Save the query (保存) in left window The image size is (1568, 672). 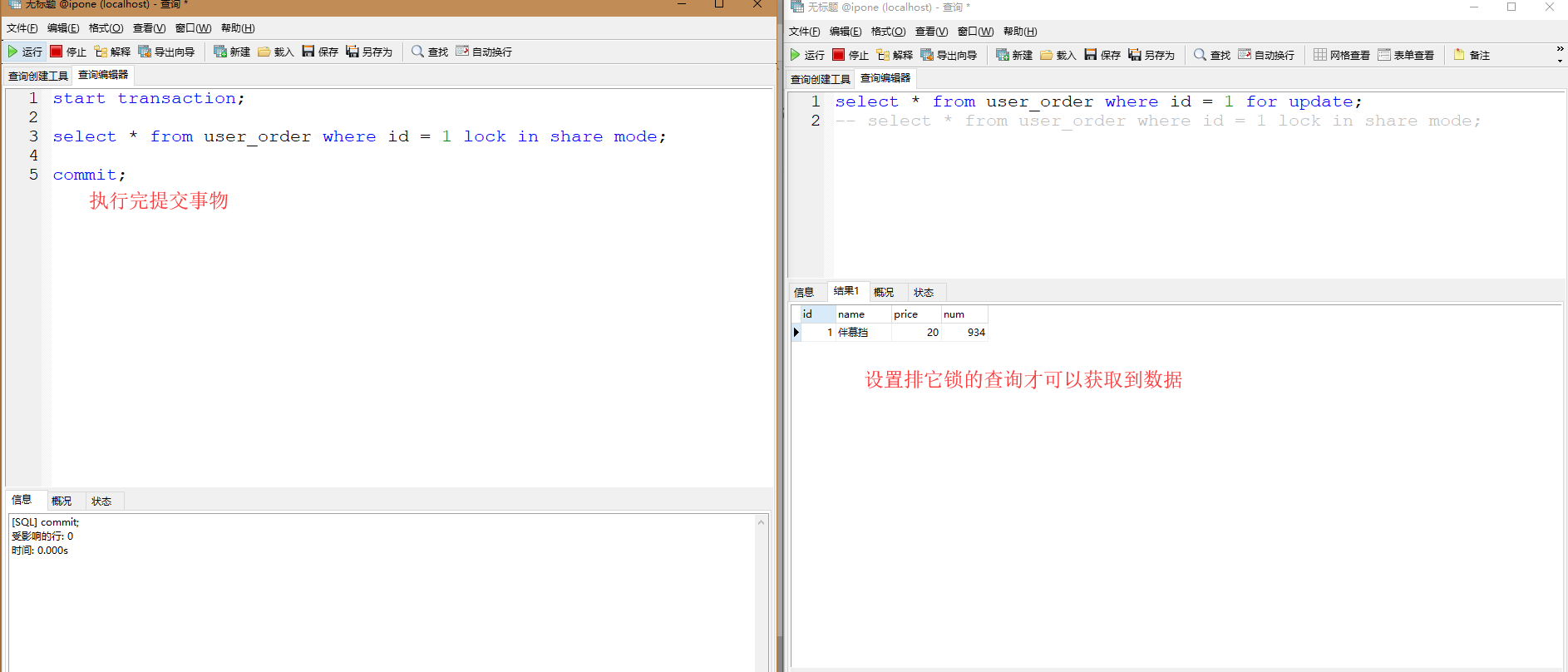click(320, 52)
